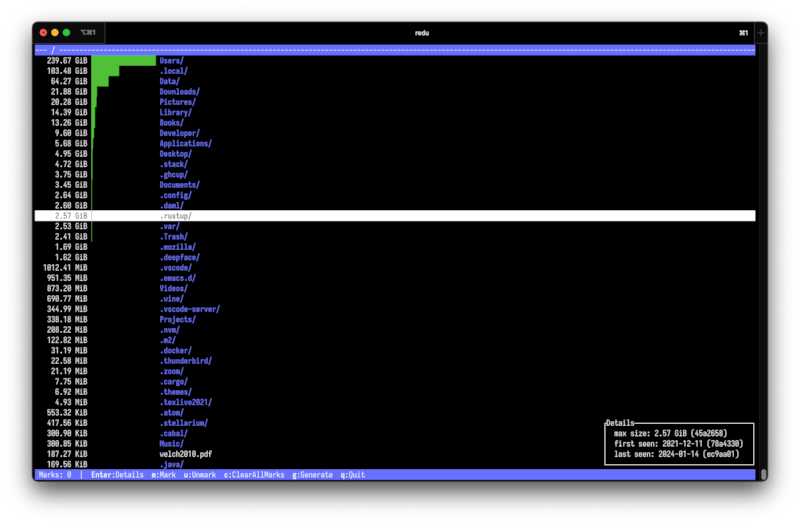Click the redu window title
The image size is (800, 524).
point(421,33)
